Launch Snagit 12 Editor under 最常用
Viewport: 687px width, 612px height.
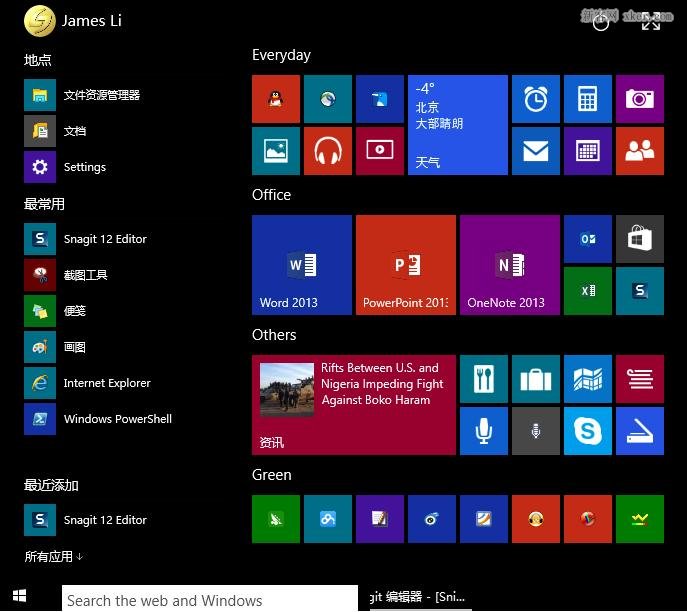tap(86, 239)
